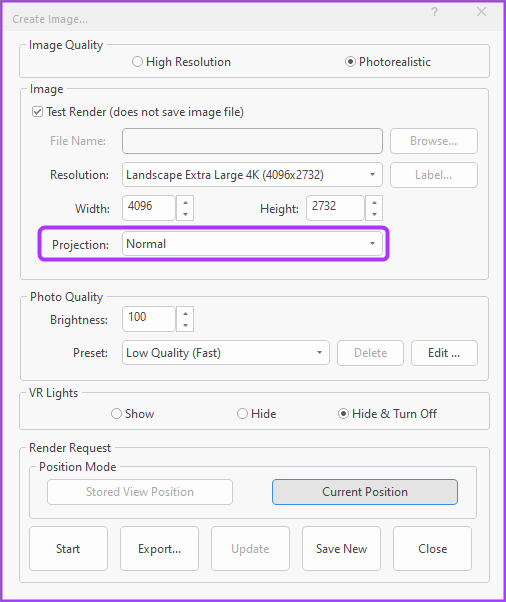Click into the Brightness value field
Viewport: 506px width, 602px height.
coord(149,319)
